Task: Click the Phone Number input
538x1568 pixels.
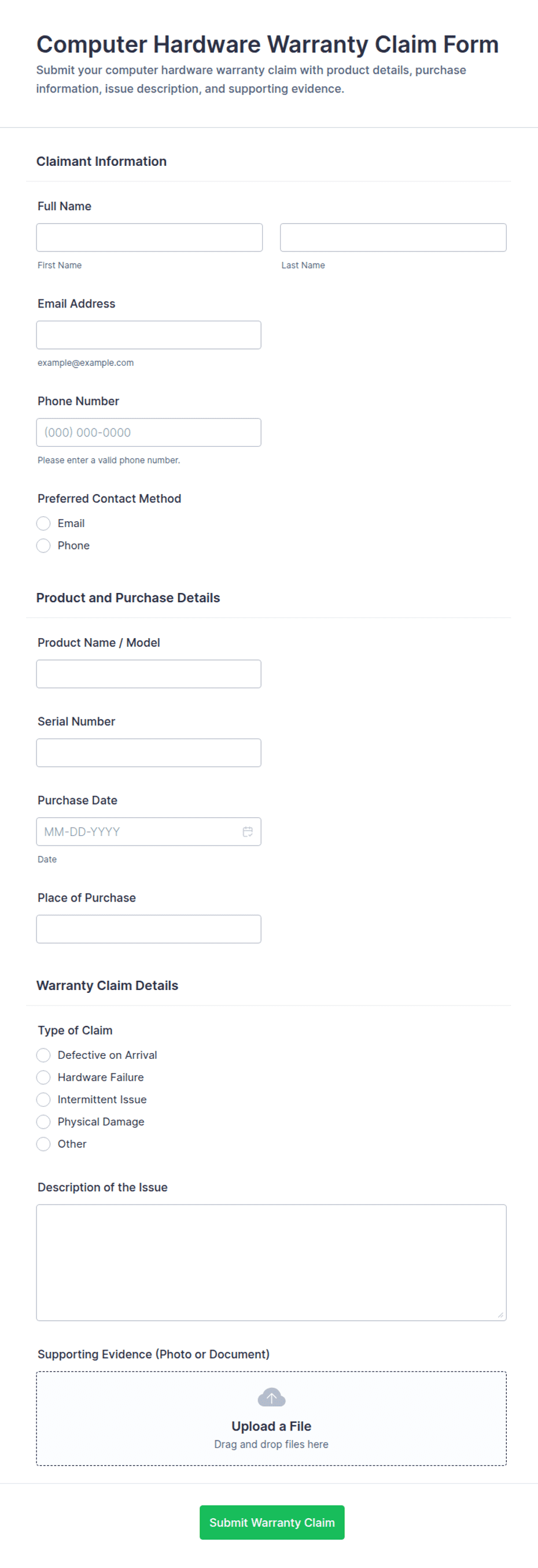Action: 149,432
